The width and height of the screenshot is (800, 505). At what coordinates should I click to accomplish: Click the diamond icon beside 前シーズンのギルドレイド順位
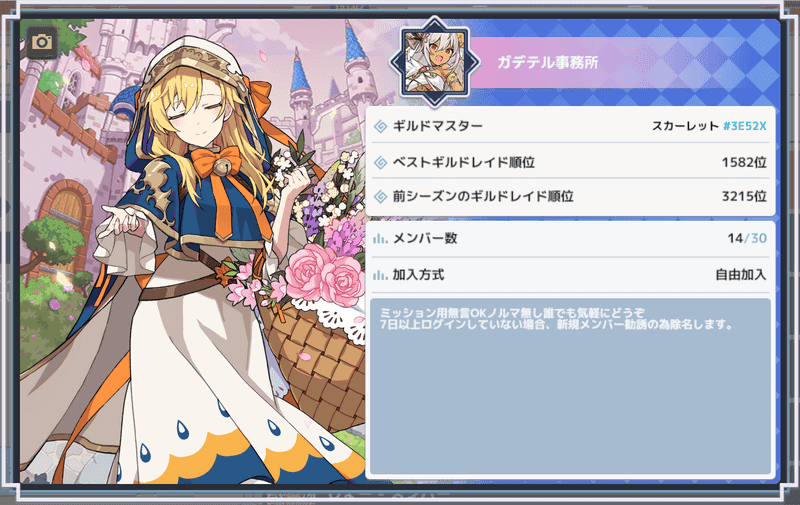(x=381, y=196)
